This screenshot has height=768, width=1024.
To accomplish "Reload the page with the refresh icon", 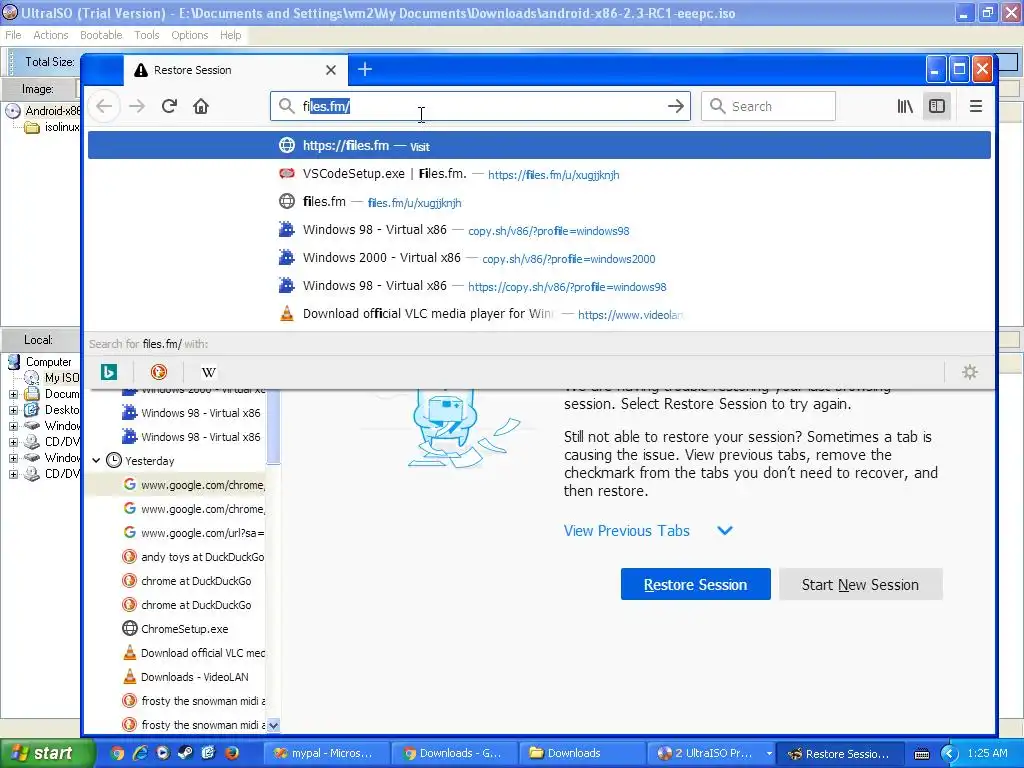I will [169, 106].
